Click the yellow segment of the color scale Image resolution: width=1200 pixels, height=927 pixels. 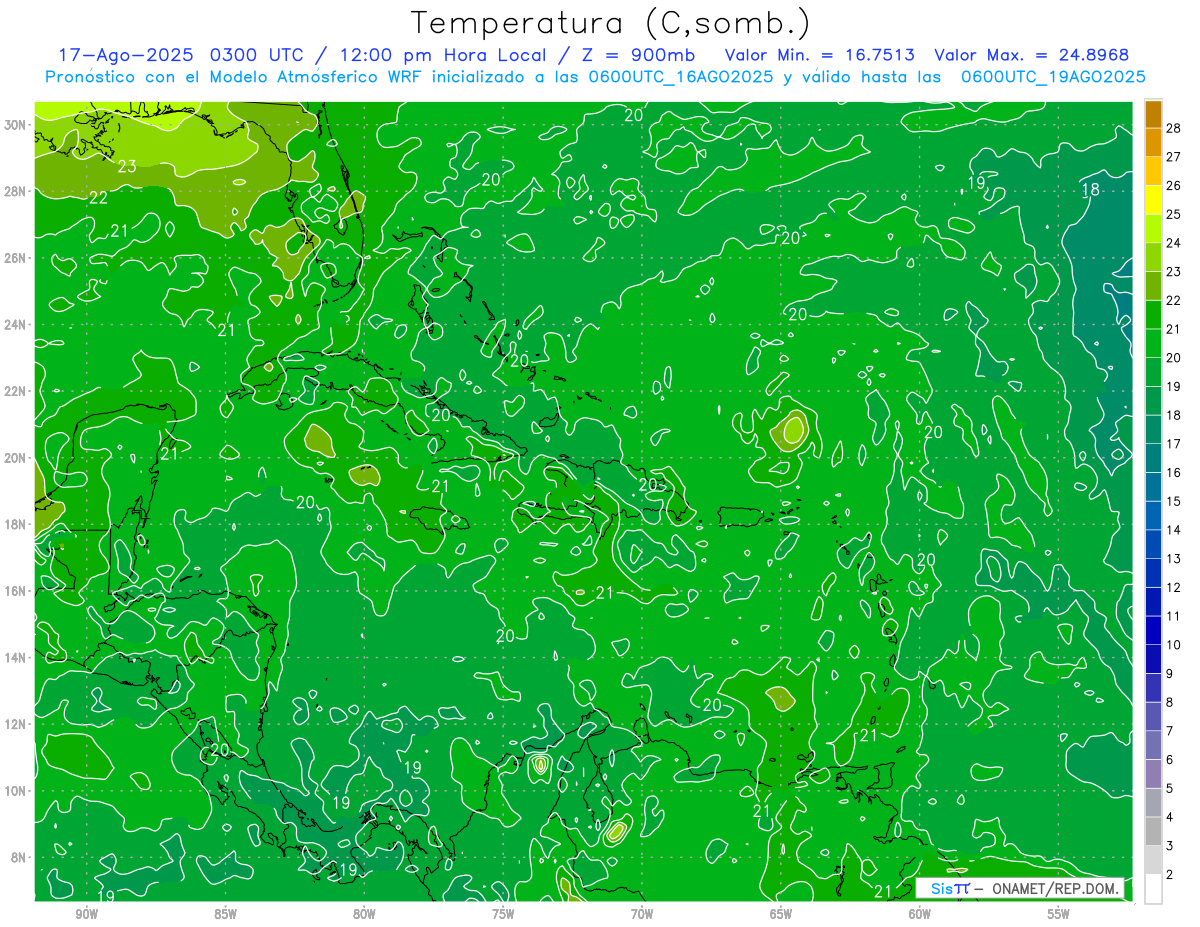click(x=1153, y=200)
